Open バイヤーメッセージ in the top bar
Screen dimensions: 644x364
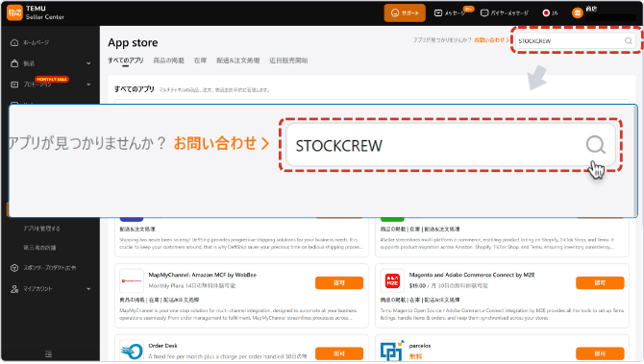click(505, 13)
